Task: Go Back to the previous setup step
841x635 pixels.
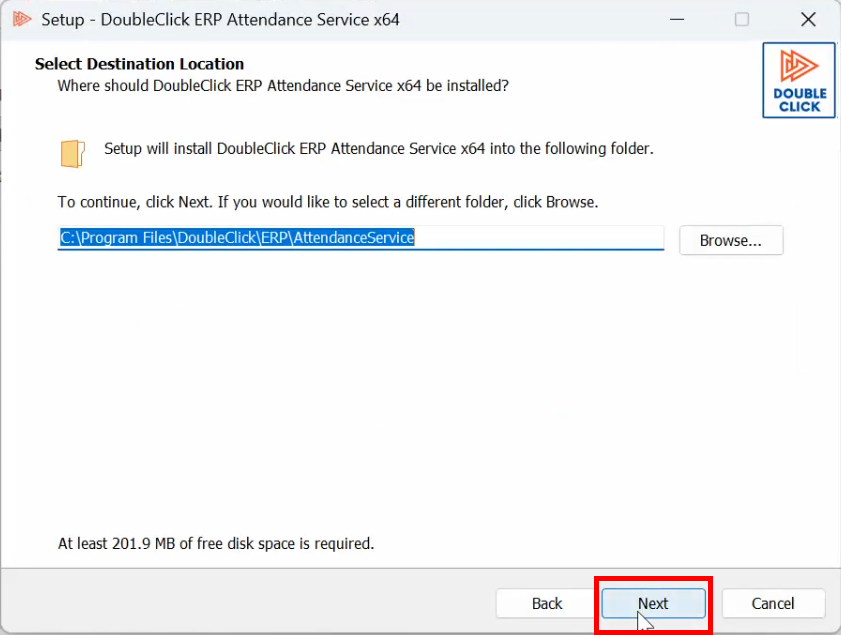Action: click(x=547, y=603)
